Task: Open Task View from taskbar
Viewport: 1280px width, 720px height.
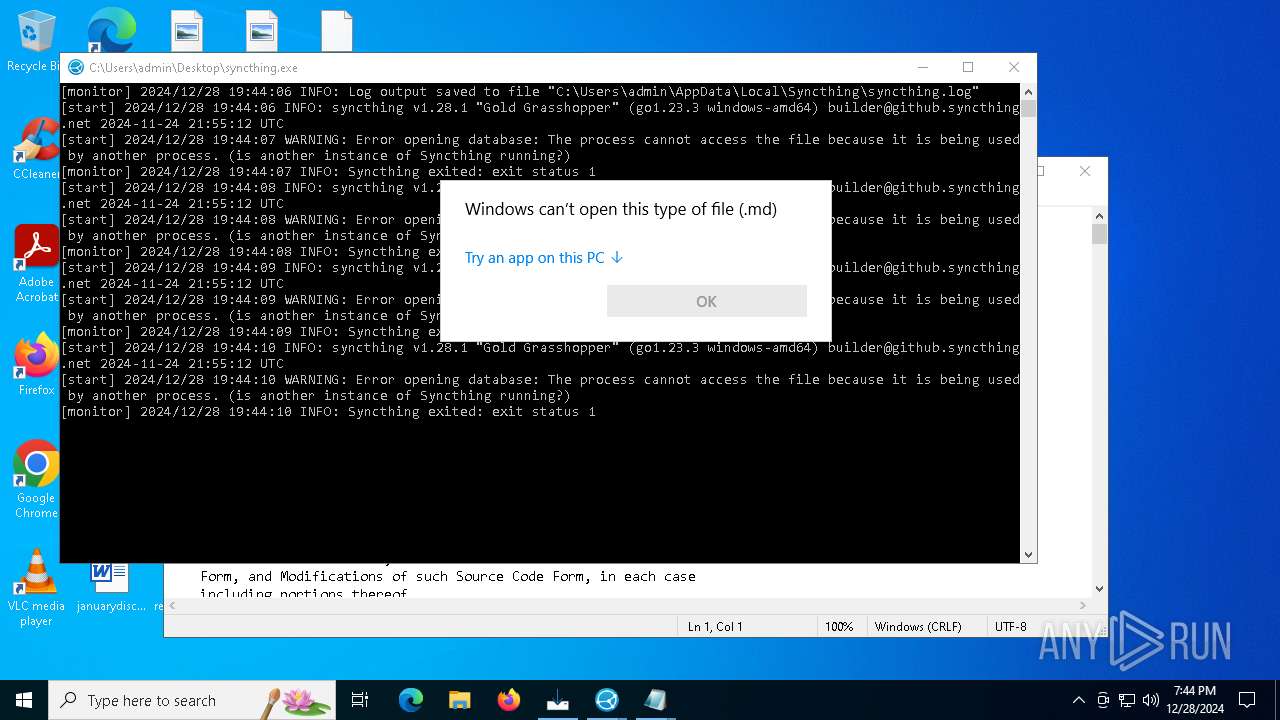Action: coord(360,700)
